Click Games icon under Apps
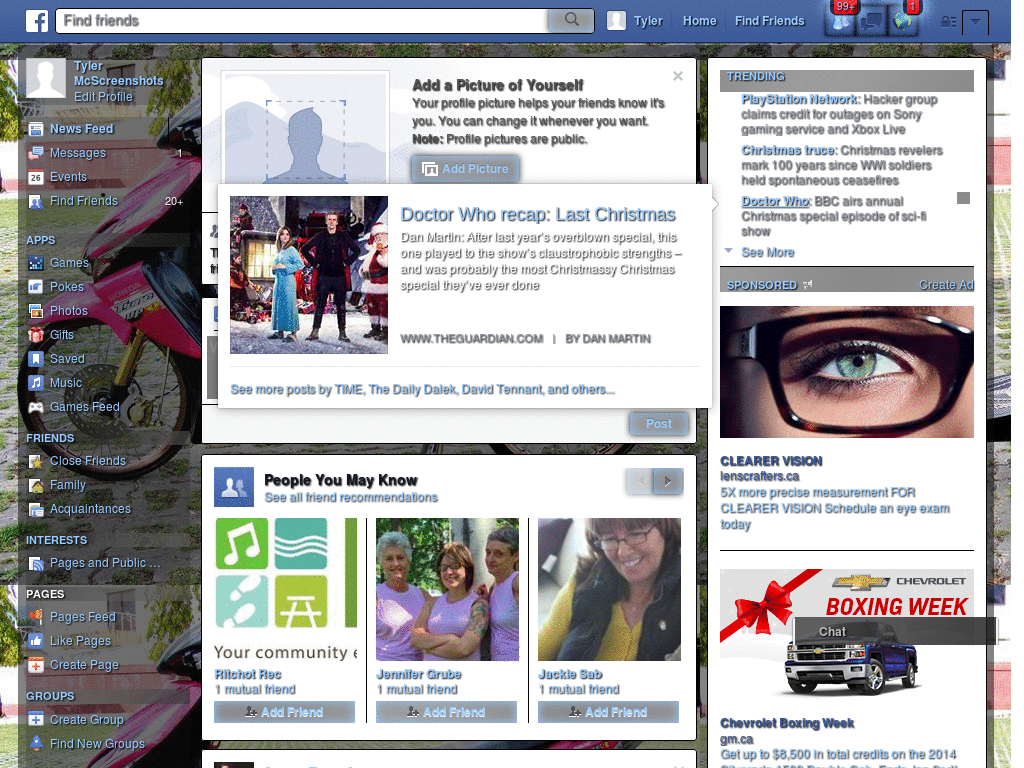This screenshot has height=768, width=1024. coord(36,263)
